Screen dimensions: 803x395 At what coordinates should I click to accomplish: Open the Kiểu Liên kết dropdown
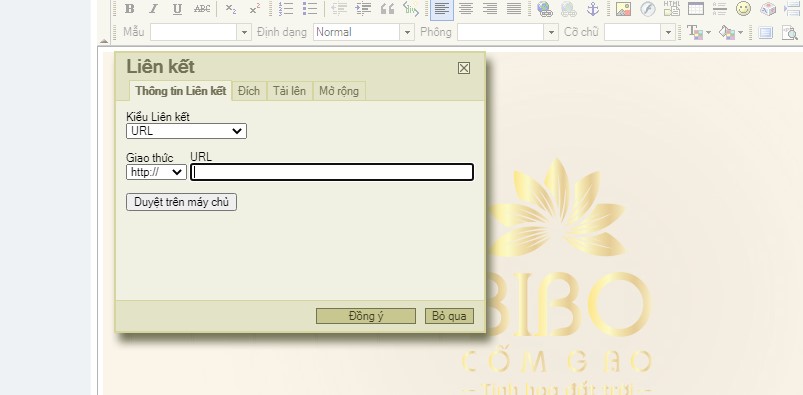point(186,131)
